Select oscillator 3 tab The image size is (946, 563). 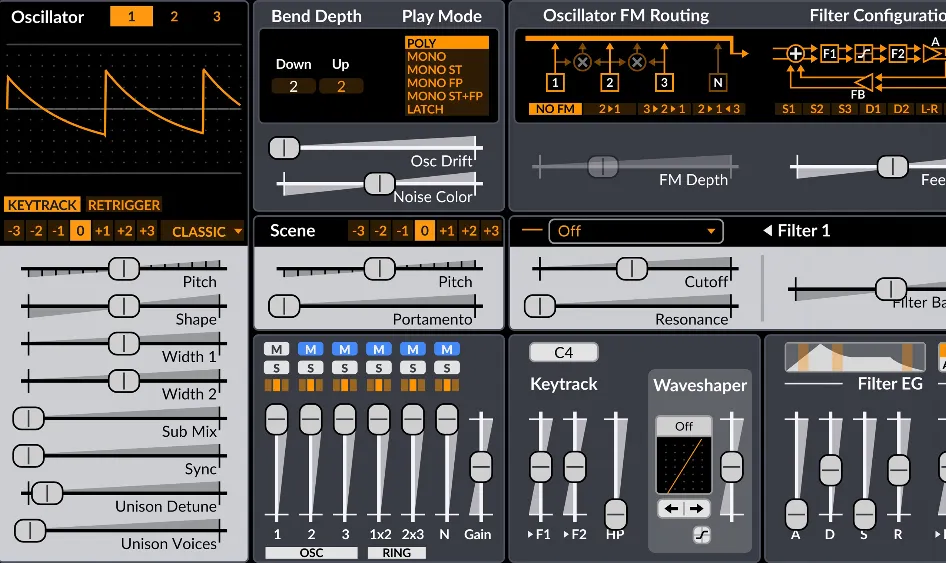217,16
